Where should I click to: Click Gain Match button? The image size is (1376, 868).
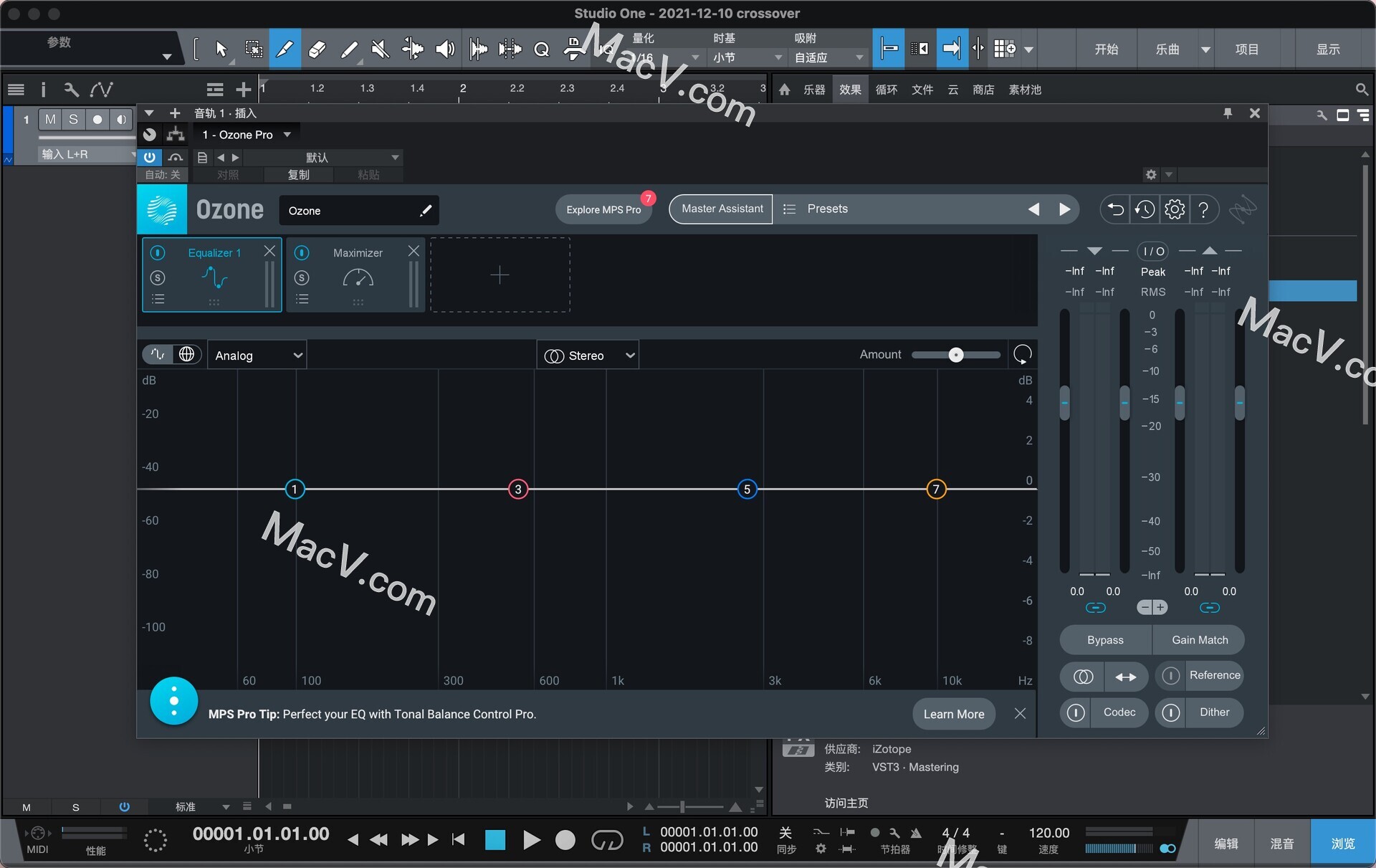pos(1199,640)
